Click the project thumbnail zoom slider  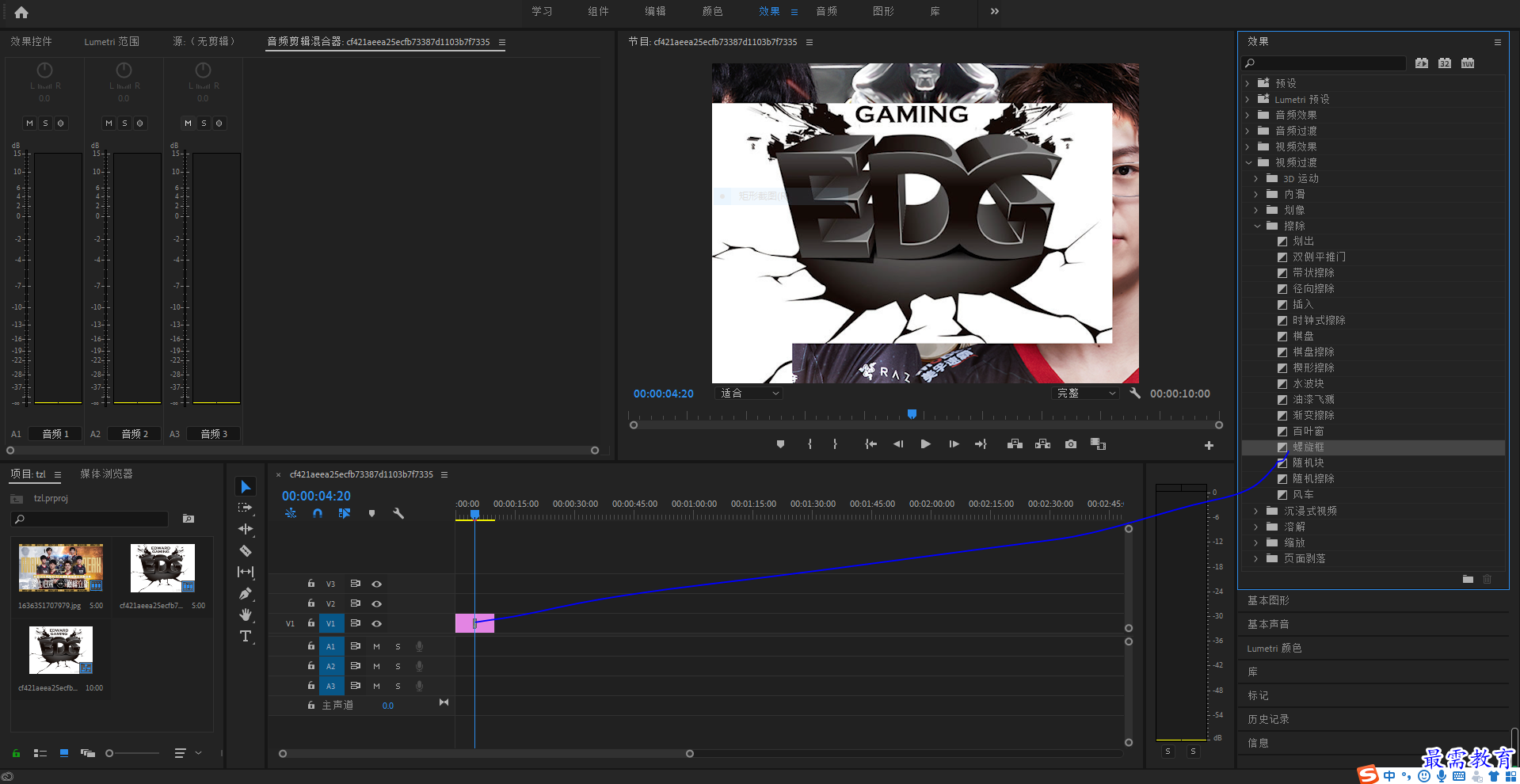tap(133, 753)
